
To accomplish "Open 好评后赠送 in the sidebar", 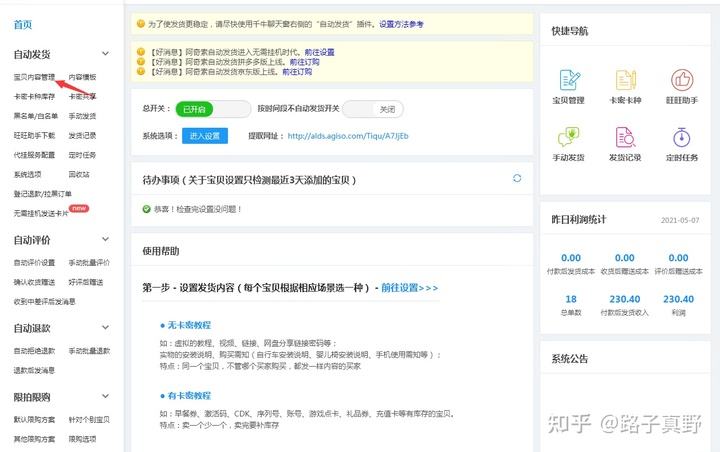I will click(86, 282).
